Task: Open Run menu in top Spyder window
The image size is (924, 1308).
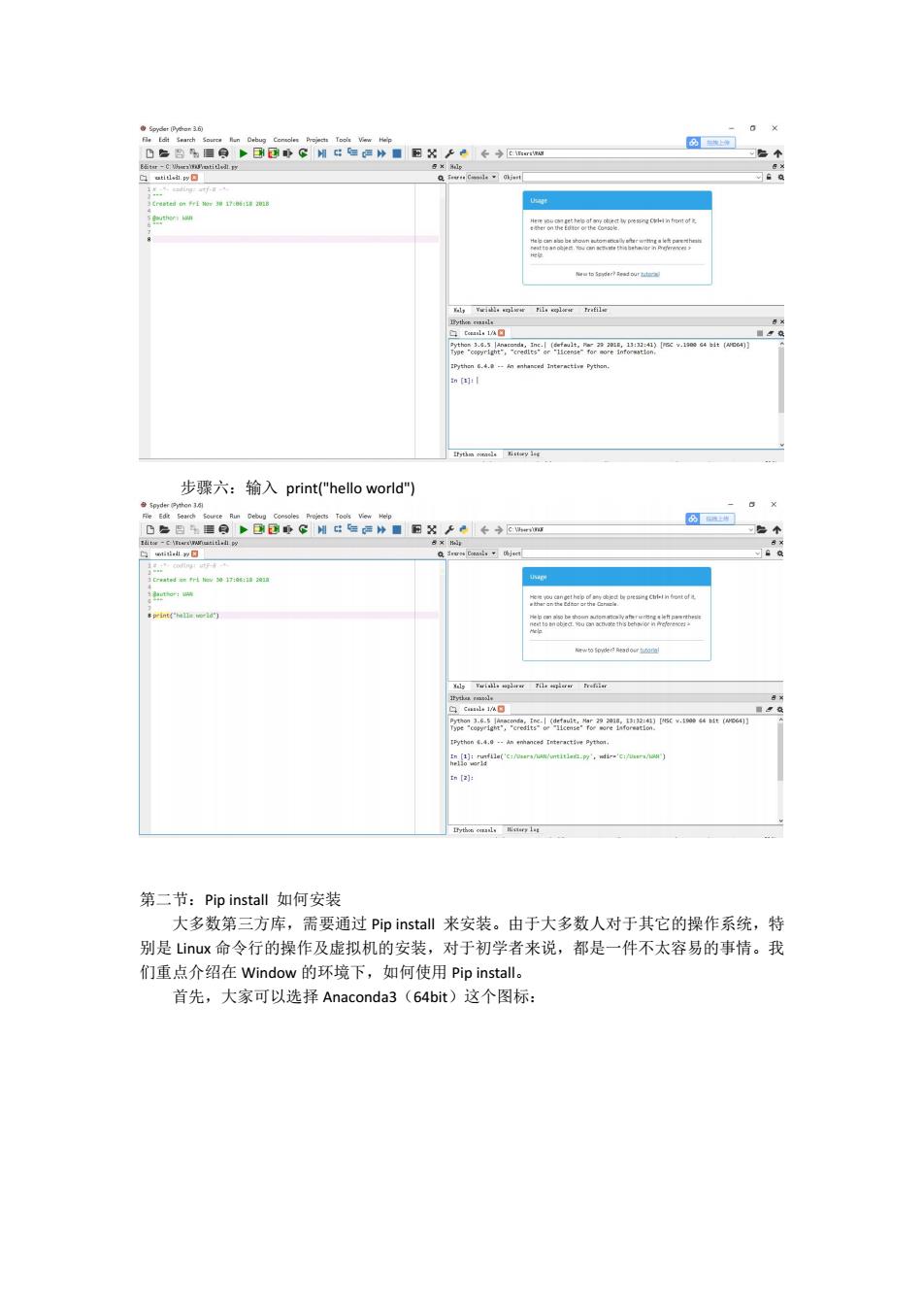Action: [234, 140]
